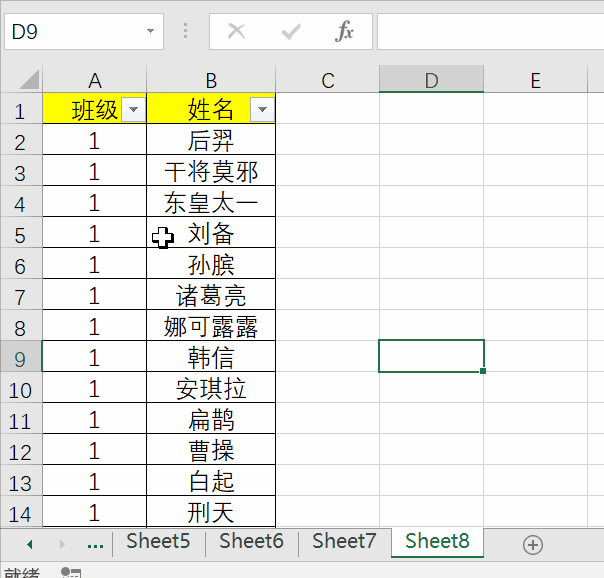Select row 10 header
This screenshot has width=604, height=578.
[x=21, y=387]
